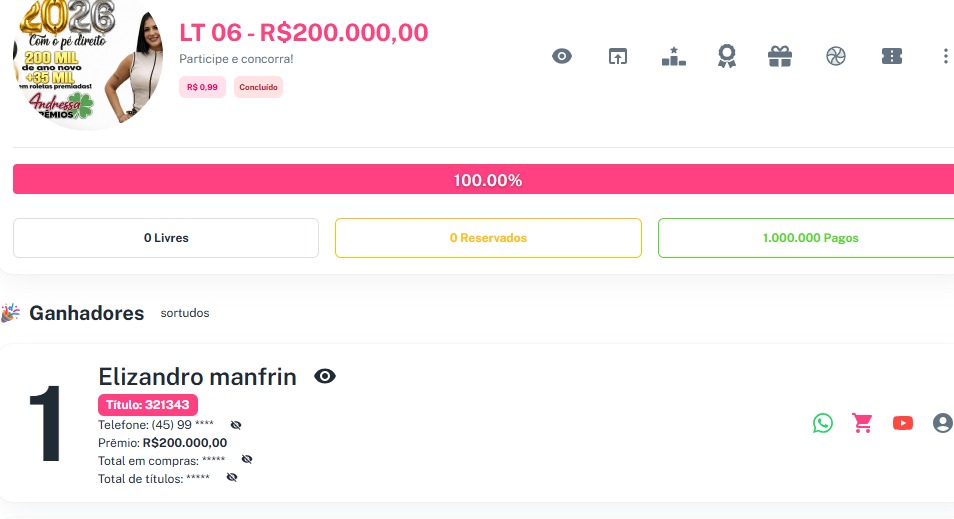This screenshot has width=954, height=519.
Task: Open the ticket icon in toolbar
Action: point(892,57)
